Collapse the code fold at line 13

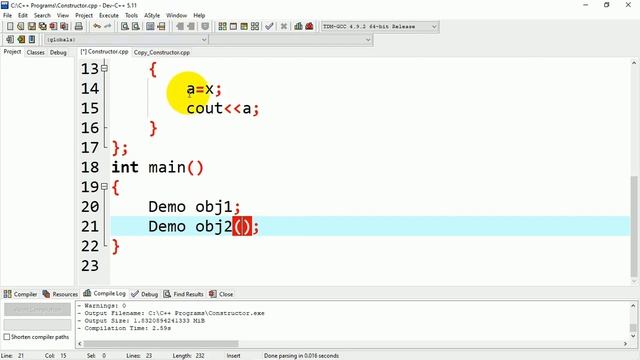[x=104, y=69]
